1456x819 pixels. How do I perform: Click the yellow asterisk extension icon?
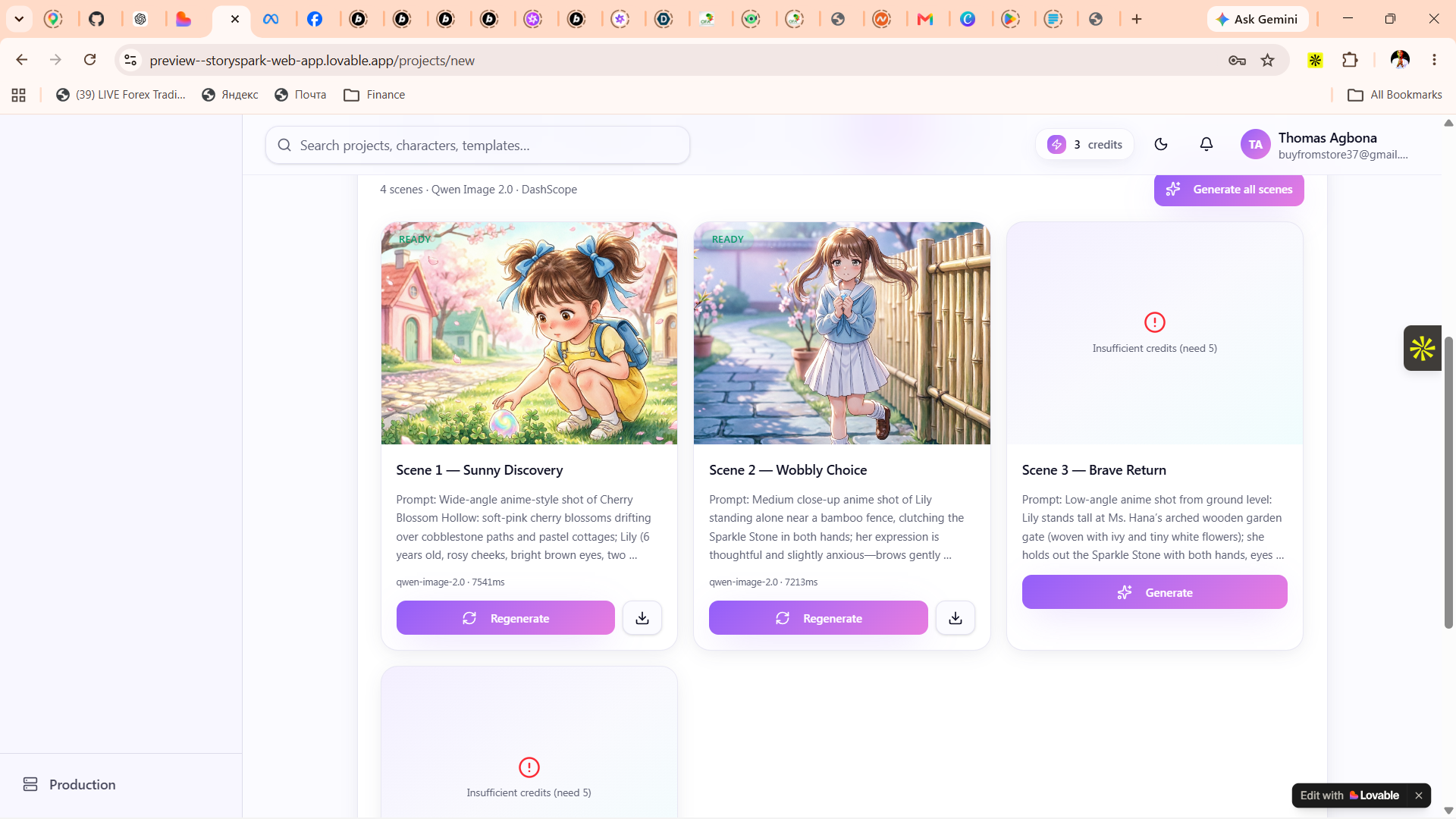(x=1316, y=60)
